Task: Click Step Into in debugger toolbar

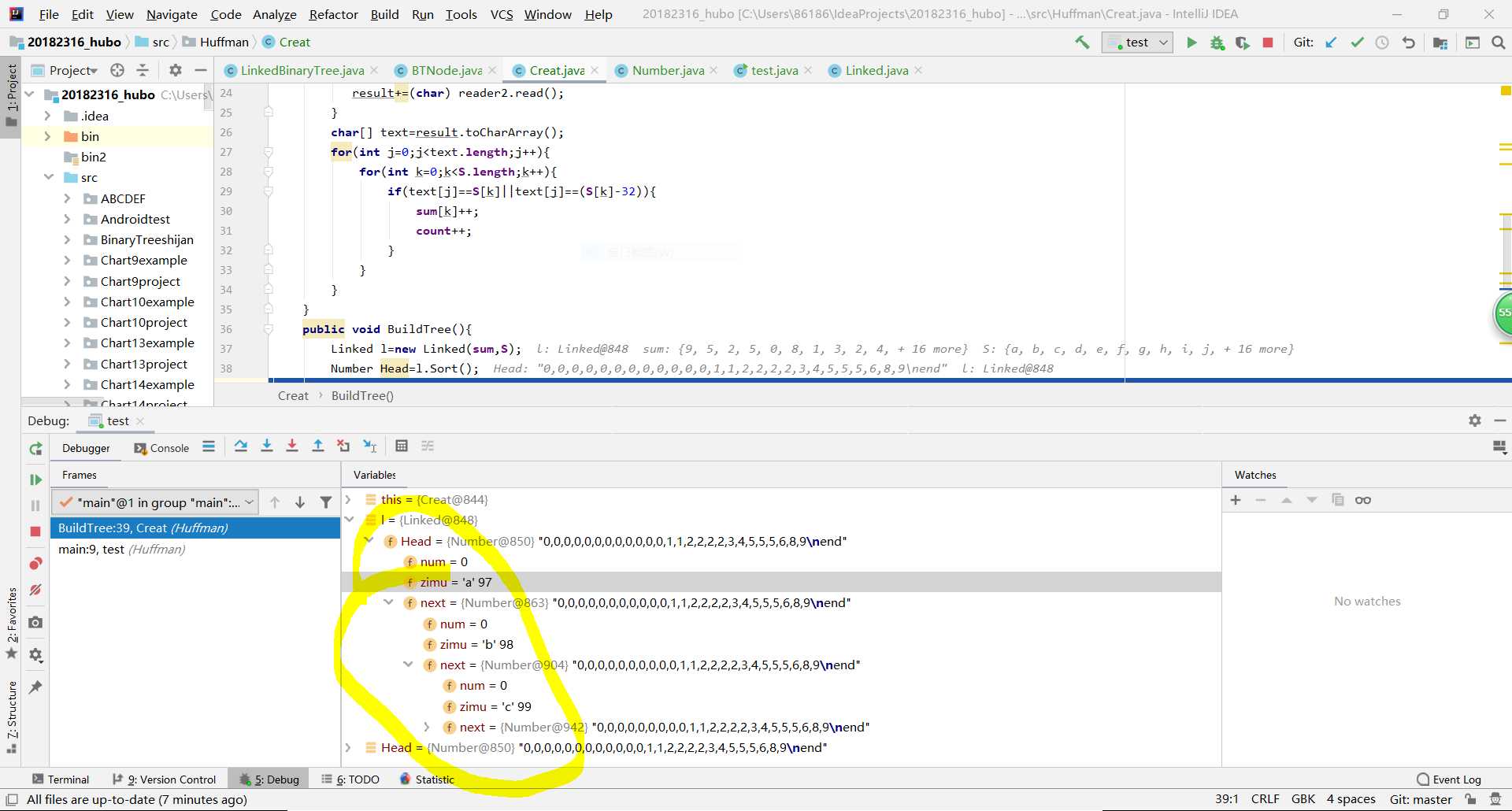Action: 267,446
